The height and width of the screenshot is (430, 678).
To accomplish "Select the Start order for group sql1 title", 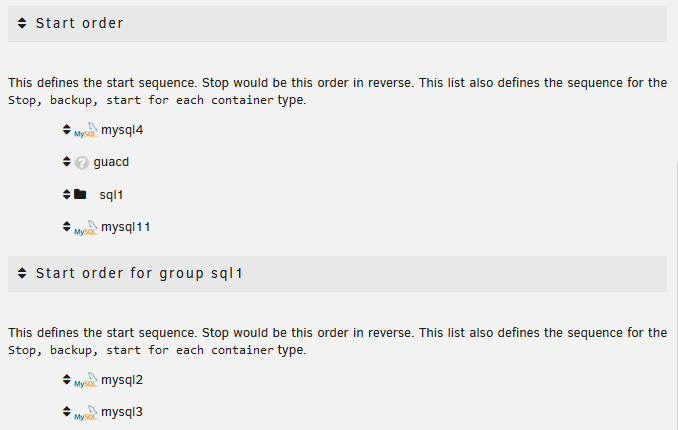I will (x=139, y=273).
